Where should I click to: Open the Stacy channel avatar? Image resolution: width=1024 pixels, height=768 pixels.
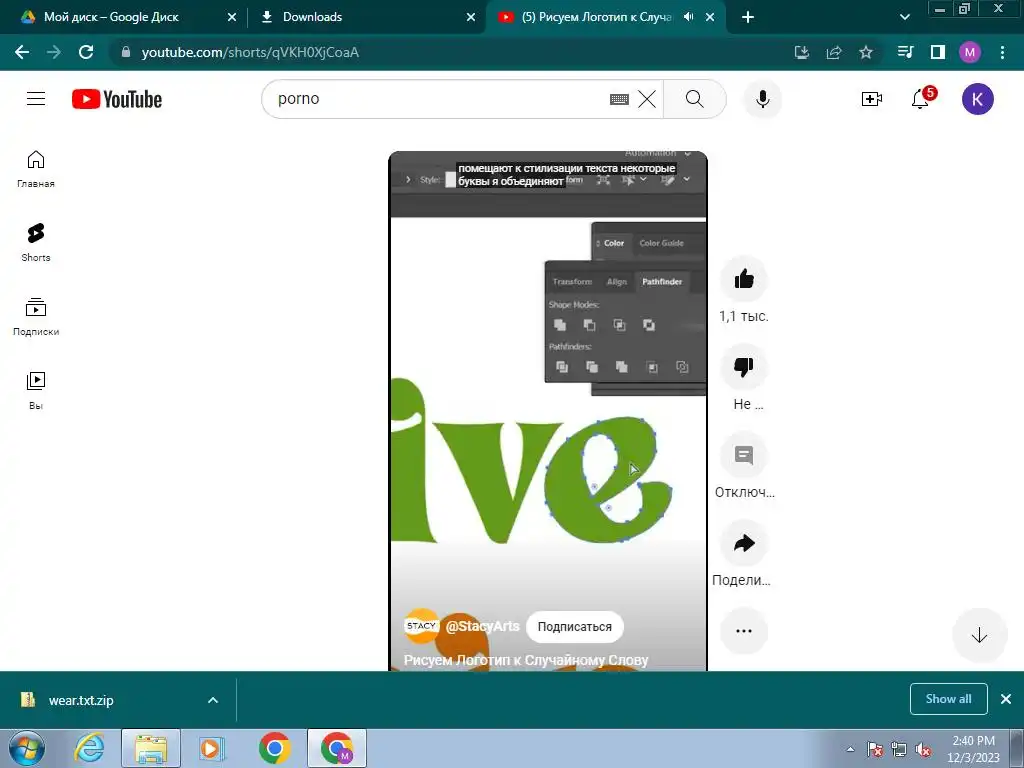coord(421,626)
